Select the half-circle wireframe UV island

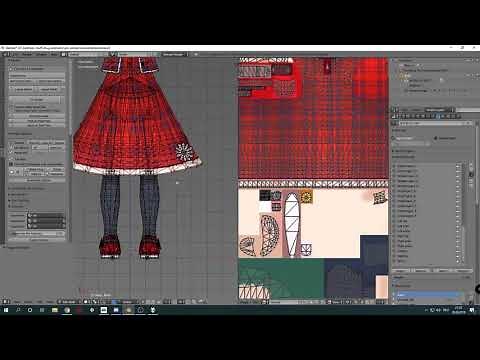click(270, 235)
